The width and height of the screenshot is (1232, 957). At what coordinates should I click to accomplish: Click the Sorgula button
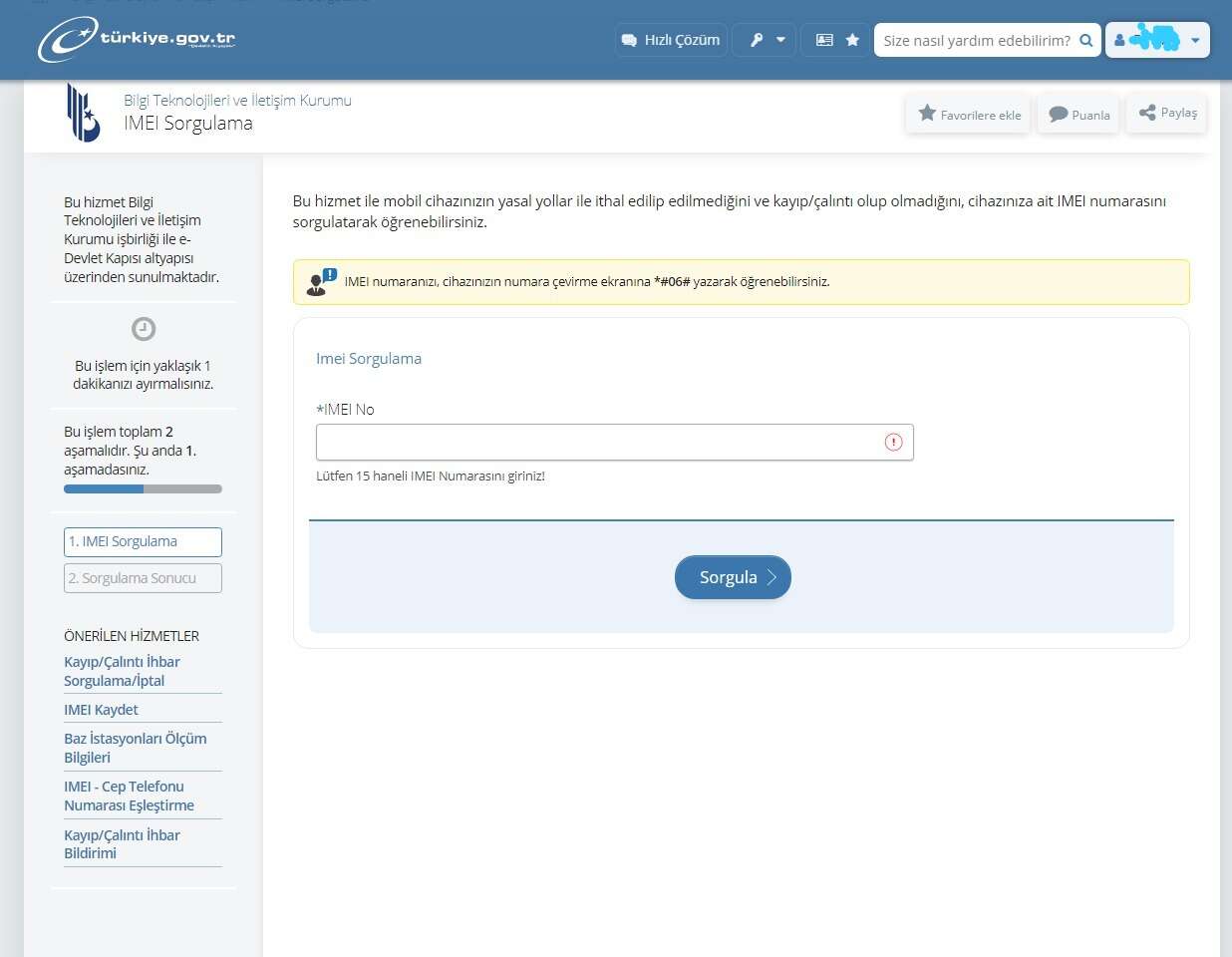pos(733,577)
